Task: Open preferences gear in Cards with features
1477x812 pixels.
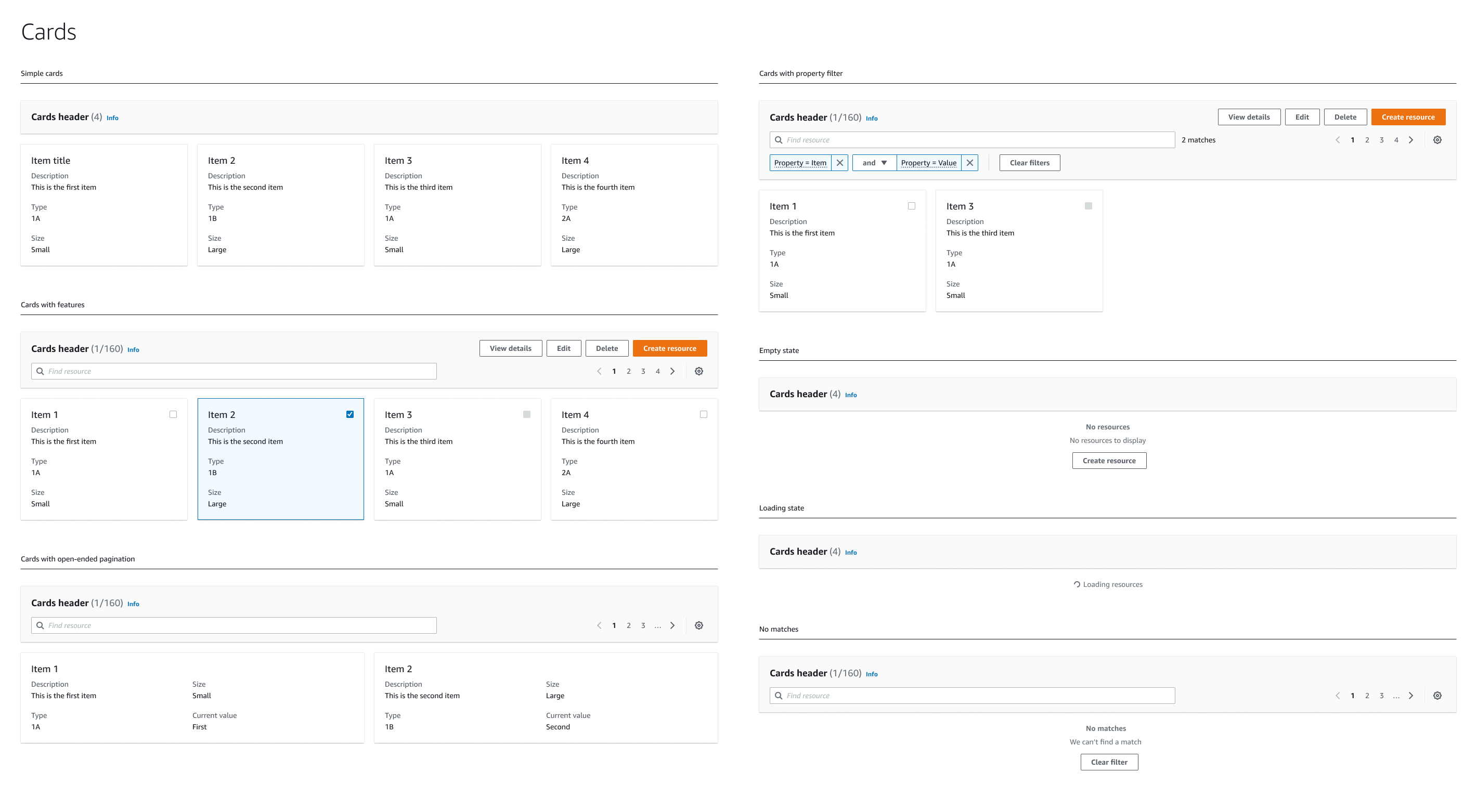Action: click(x=698, y=371)
